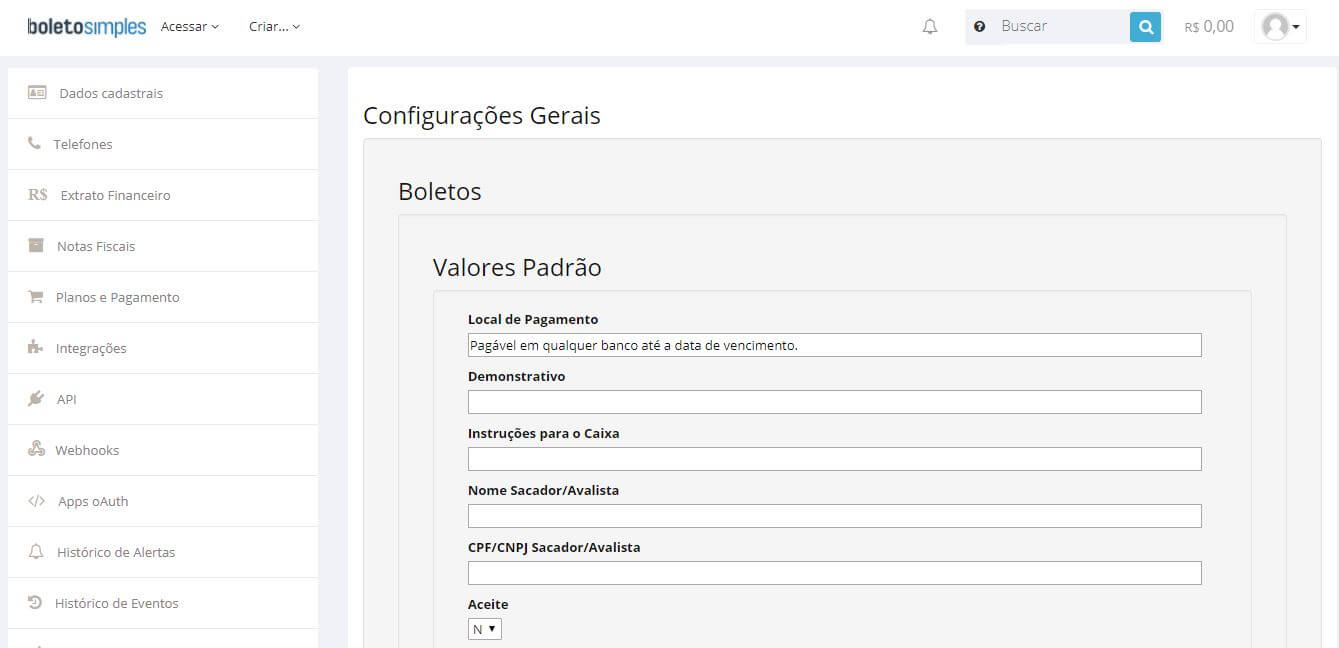Click the API plug icon

pos(36,399)
